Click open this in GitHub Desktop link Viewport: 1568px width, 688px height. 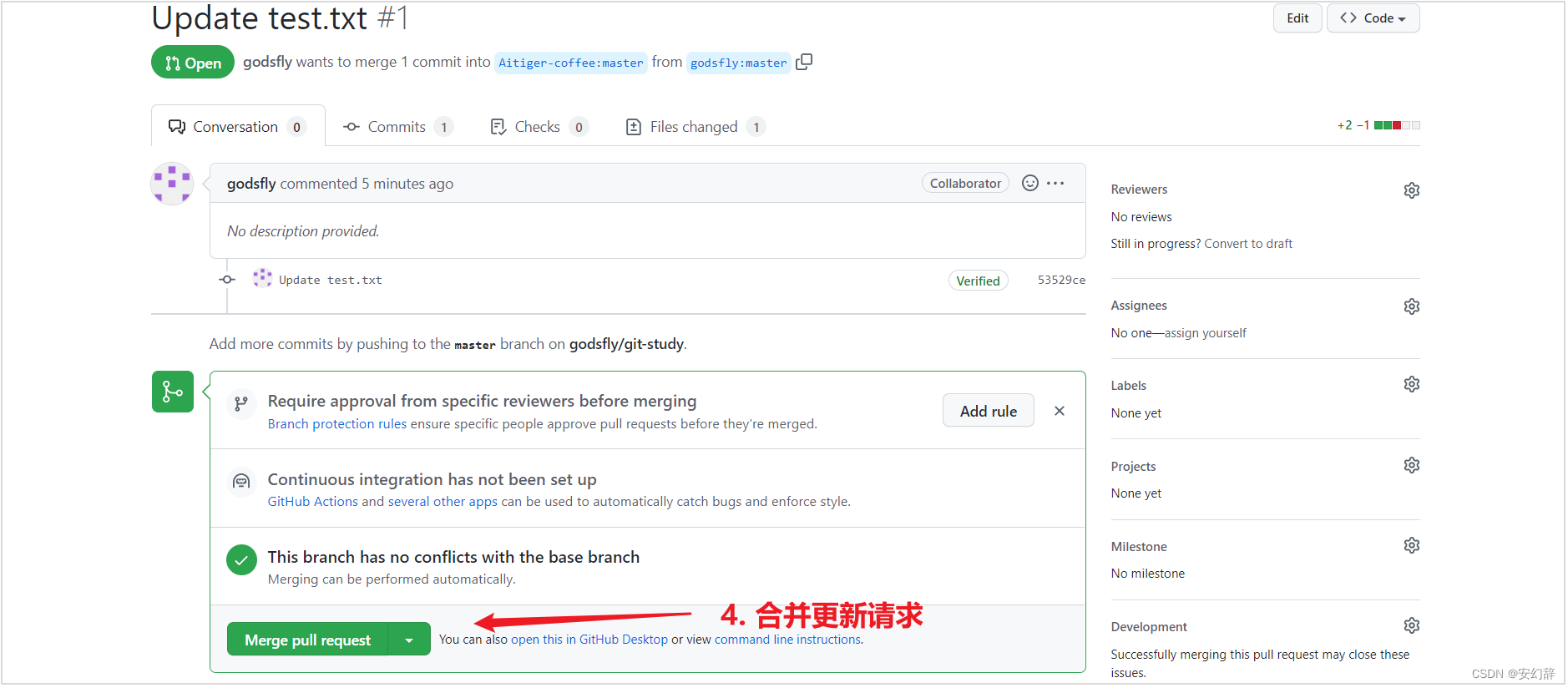point(589,640)
